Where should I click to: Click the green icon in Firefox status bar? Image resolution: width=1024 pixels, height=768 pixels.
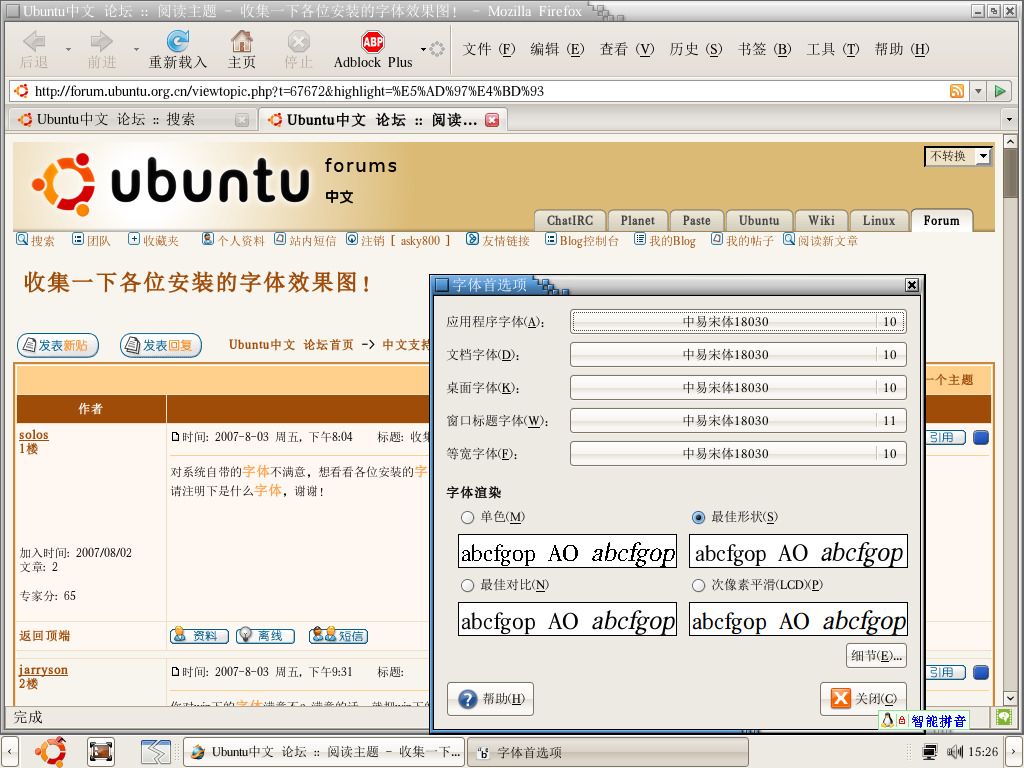tap(1004, 717)
